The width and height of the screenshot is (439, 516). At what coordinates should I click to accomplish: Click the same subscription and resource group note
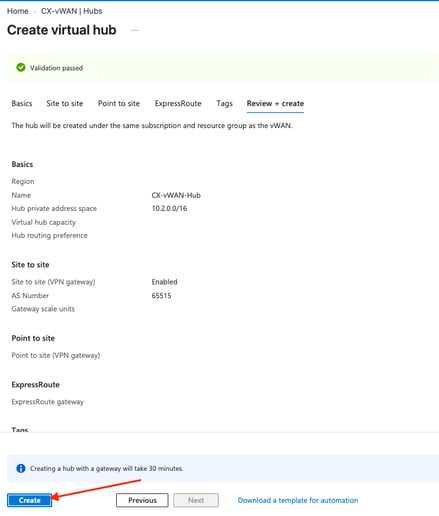click(x=152, y=126)
